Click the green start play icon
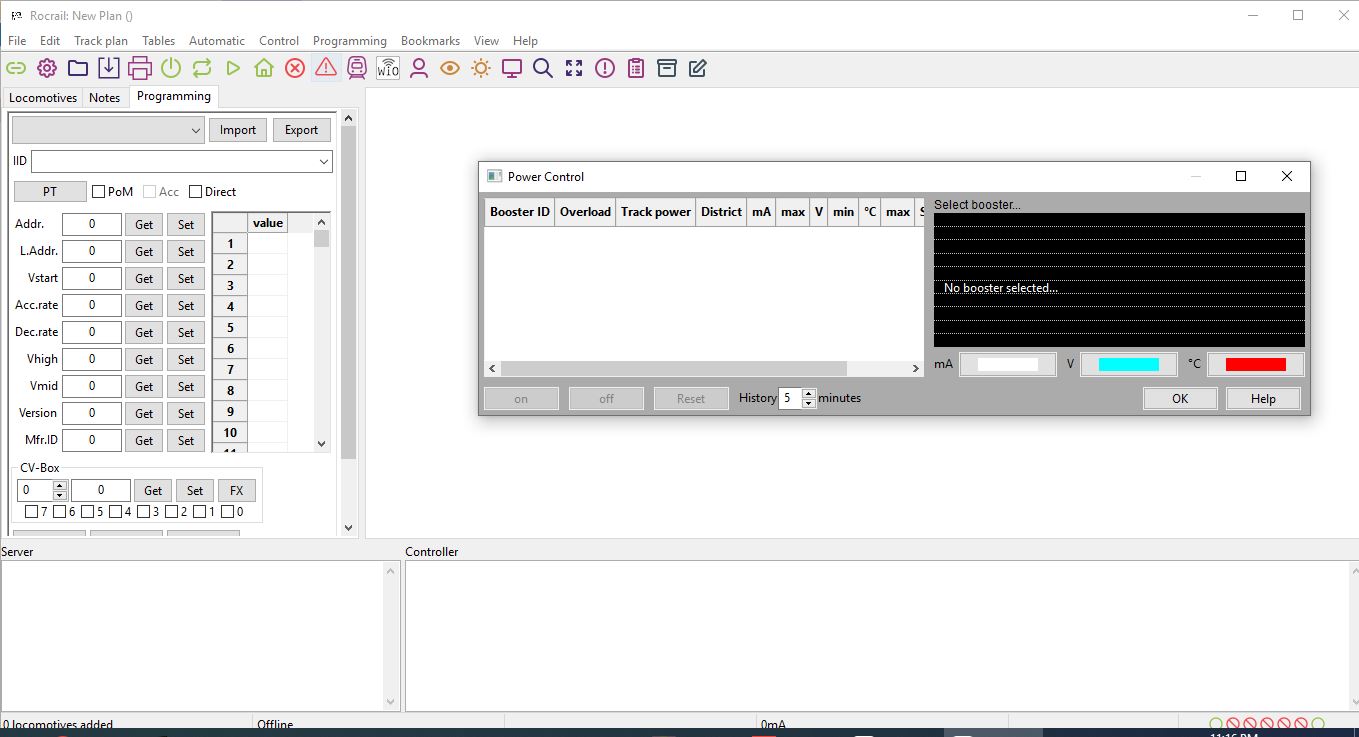 (233, 68)
